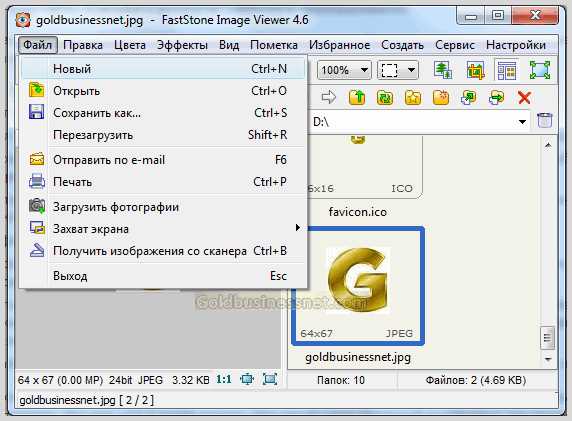Click the move to folder icon
Viewport: 572px width, 421px height.
[496, 97]
